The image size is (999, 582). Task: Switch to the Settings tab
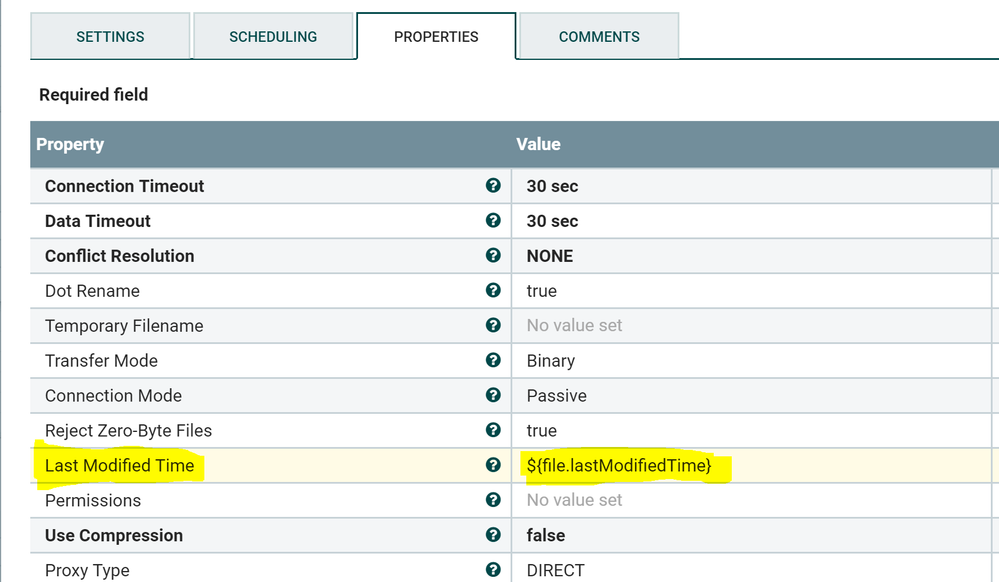[110, 37]
